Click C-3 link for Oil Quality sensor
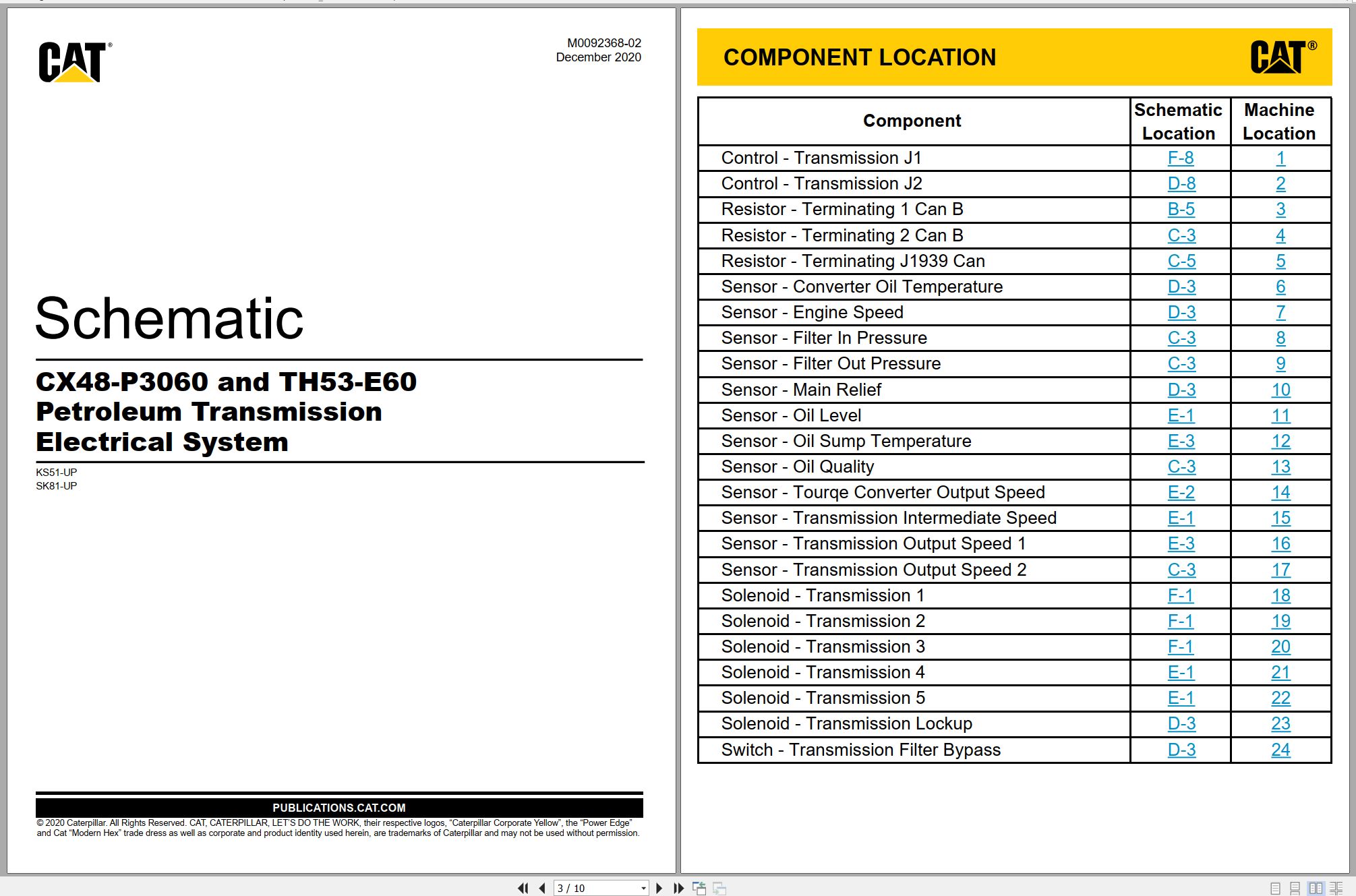 tap(1181, 467)
